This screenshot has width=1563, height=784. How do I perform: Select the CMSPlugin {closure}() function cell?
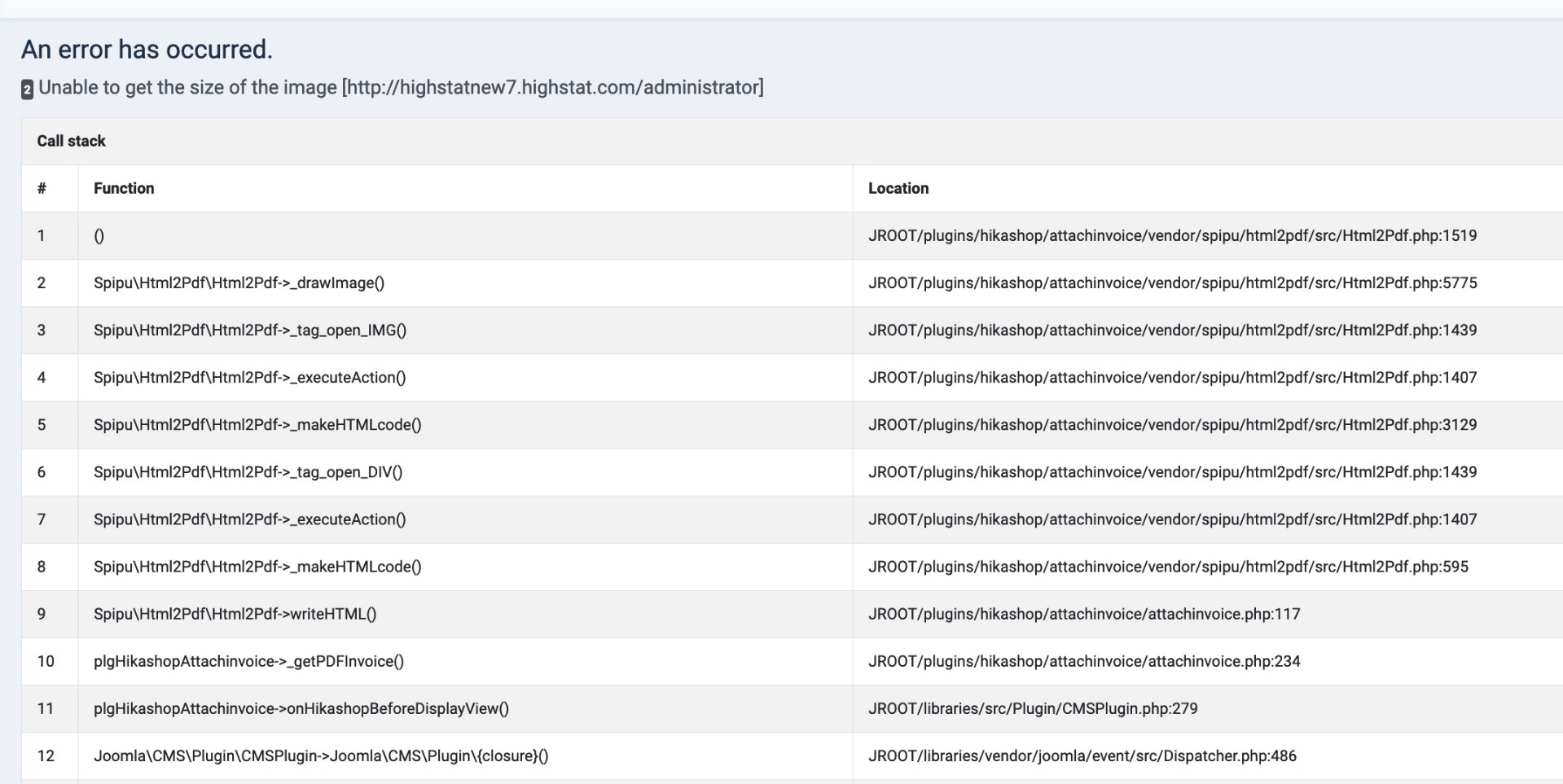click(321, 756)
